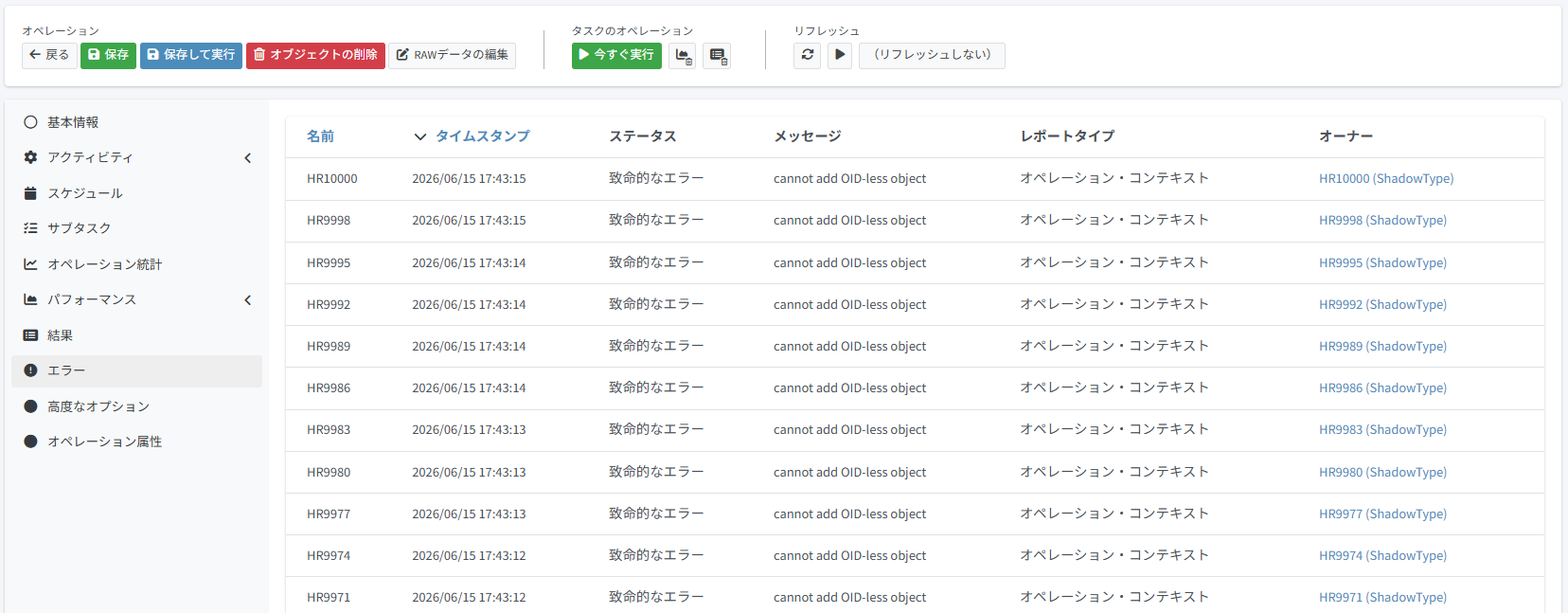Image resolution: width=1568 pixels, height=613 pixels.
Task: Open owner link HR9986 (ShadowType)
Action: (x=1382, y=388)
